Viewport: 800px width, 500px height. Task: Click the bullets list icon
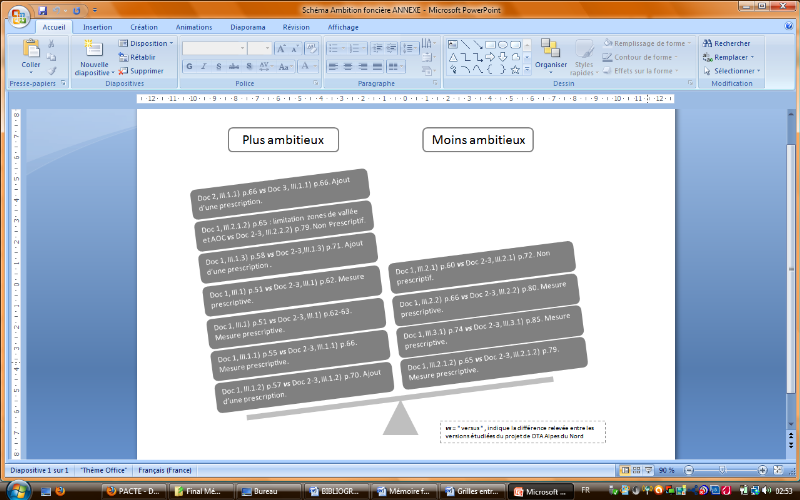click(x=336, y=48)
